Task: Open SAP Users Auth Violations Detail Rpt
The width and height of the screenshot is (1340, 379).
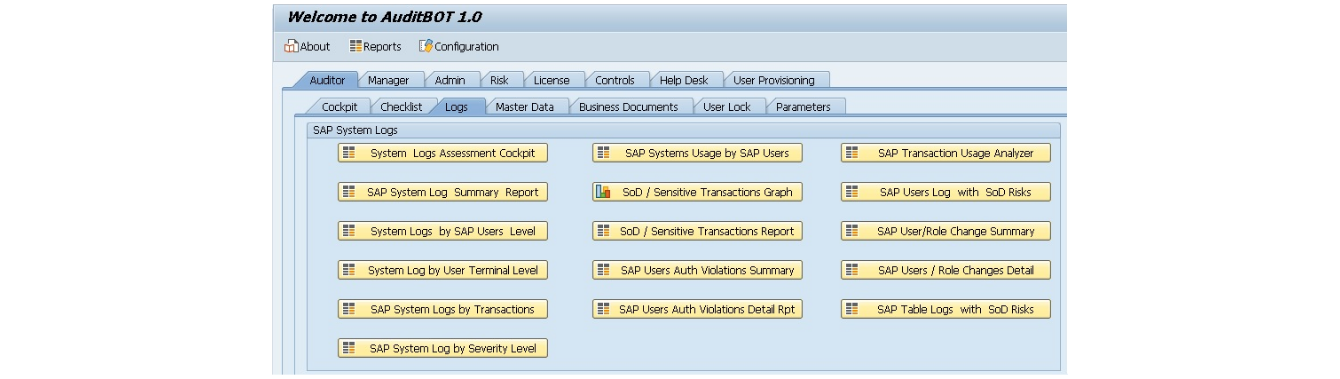Action: 697,309
